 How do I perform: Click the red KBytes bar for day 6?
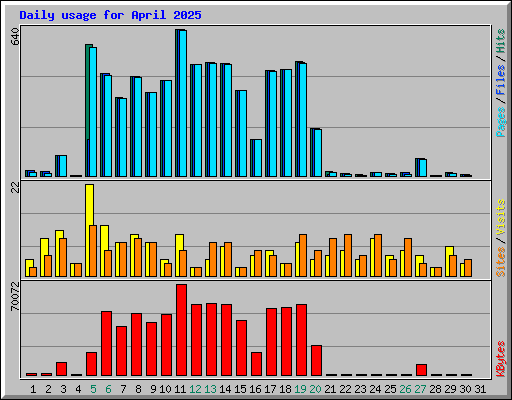pos(107,344)
